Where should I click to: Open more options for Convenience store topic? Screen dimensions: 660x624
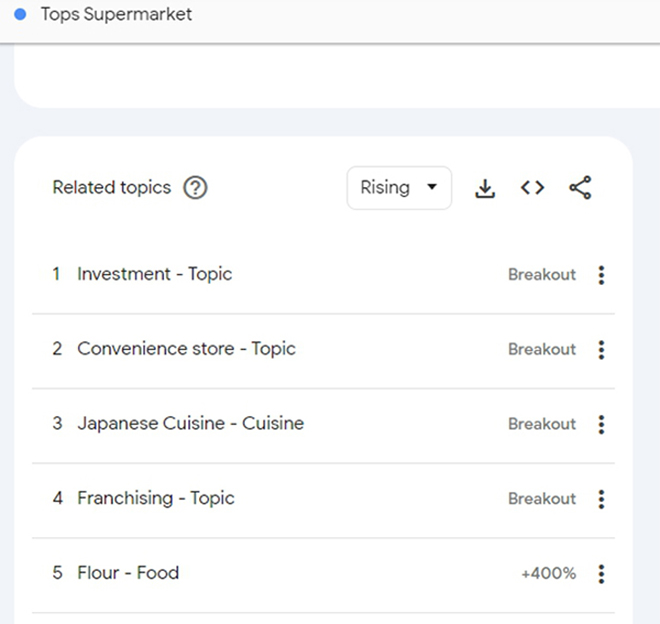(601, 349)
